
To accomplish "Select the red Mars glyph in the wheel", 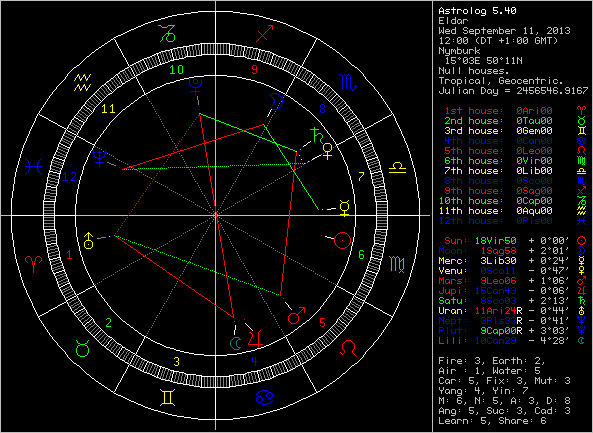I will [296, 316].
